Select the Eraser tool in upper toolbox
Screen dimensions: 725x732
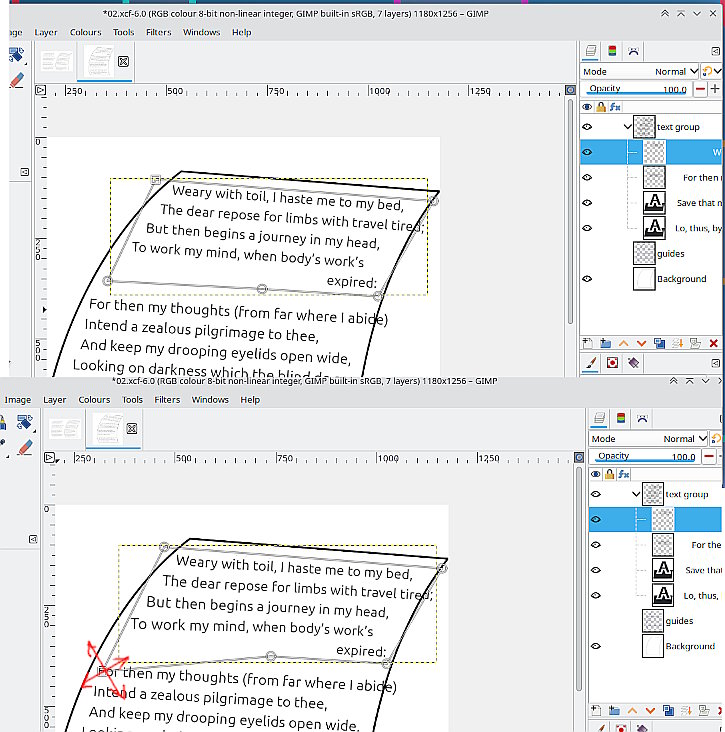[x=17, y=80]
